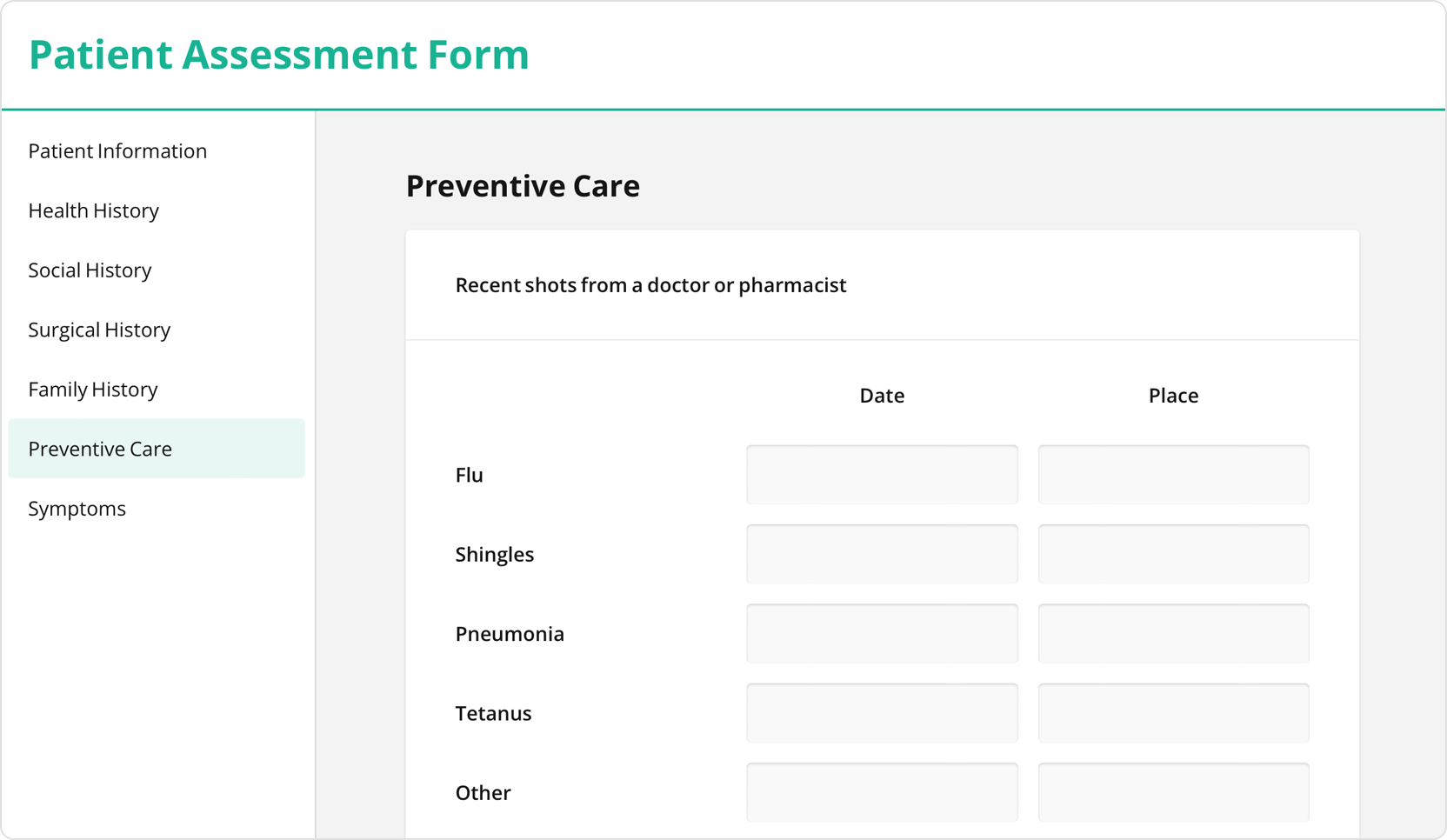Go to the Surgical History section
This screenshot has height=840, width=1447.
click(98, 329)
